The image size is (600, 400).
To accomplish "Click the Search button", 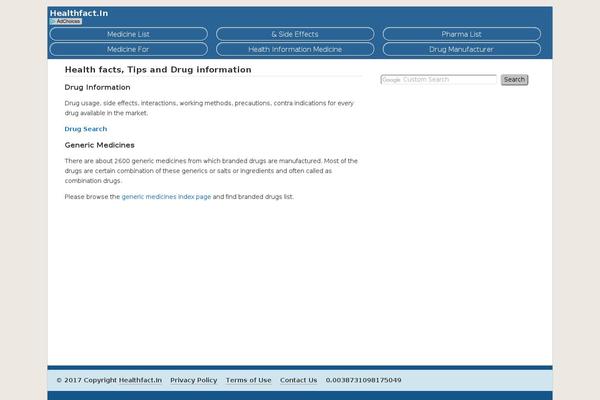I will [514, 80].
